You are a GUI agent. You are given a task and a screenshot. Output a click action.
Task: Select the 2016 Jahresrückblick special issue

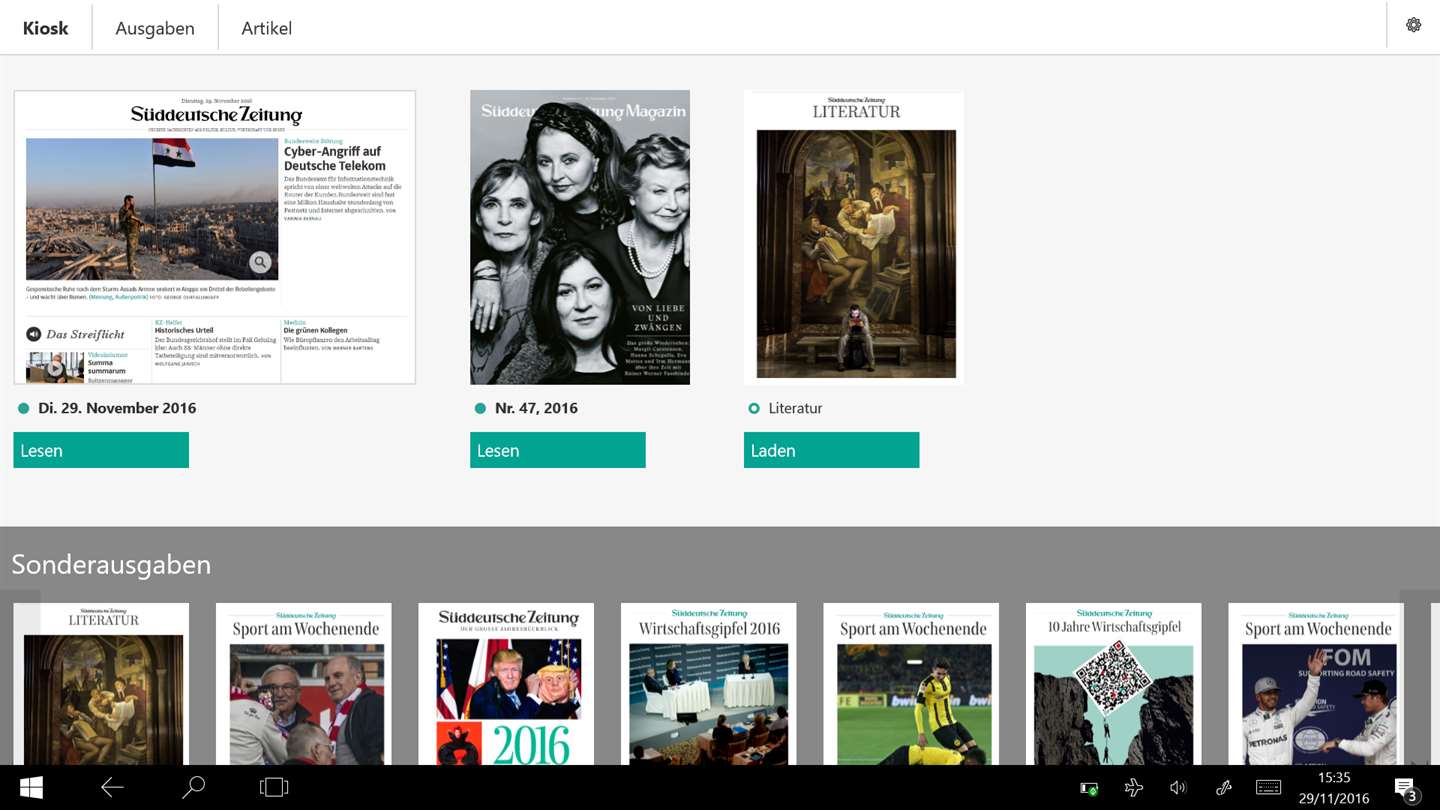[x=506, y=684]
